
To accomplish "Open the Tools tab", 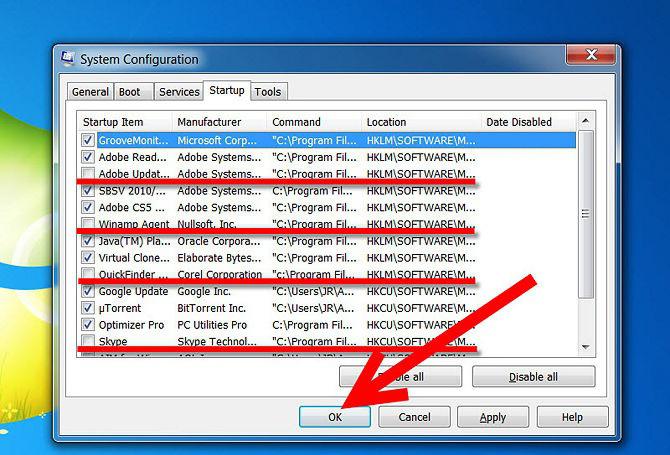I will [x=267, y=92].
